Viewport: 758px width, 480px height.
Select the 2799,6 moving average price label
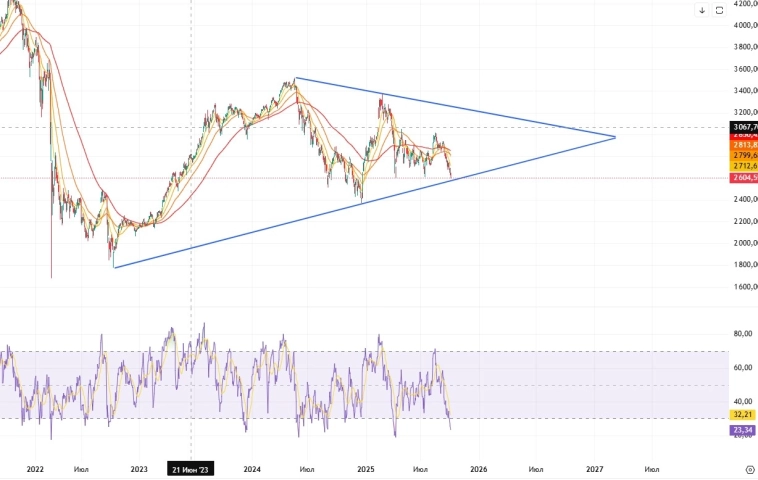pos(744,155)
